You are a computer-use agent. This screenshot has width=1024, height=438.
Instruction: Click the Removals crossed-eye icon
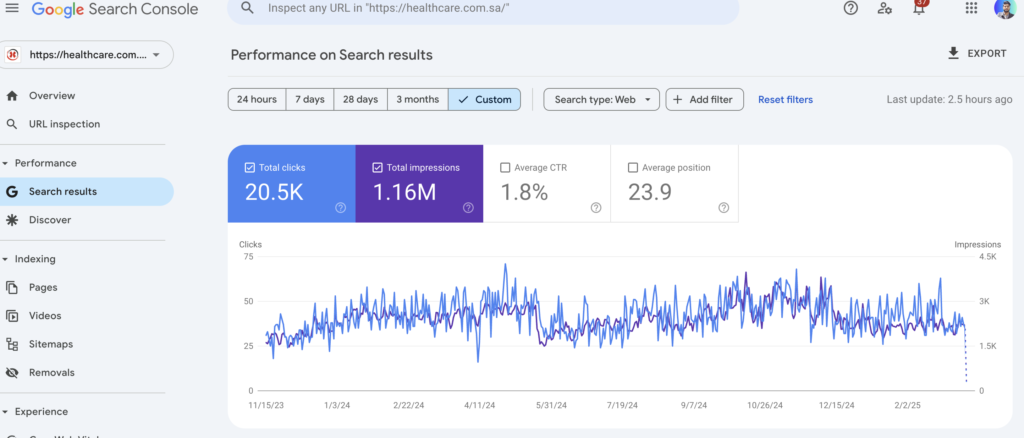11,373
